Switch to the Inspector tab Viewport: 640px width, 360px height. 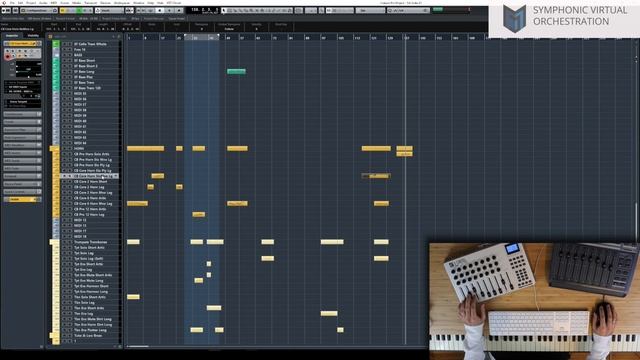point(12,36)
